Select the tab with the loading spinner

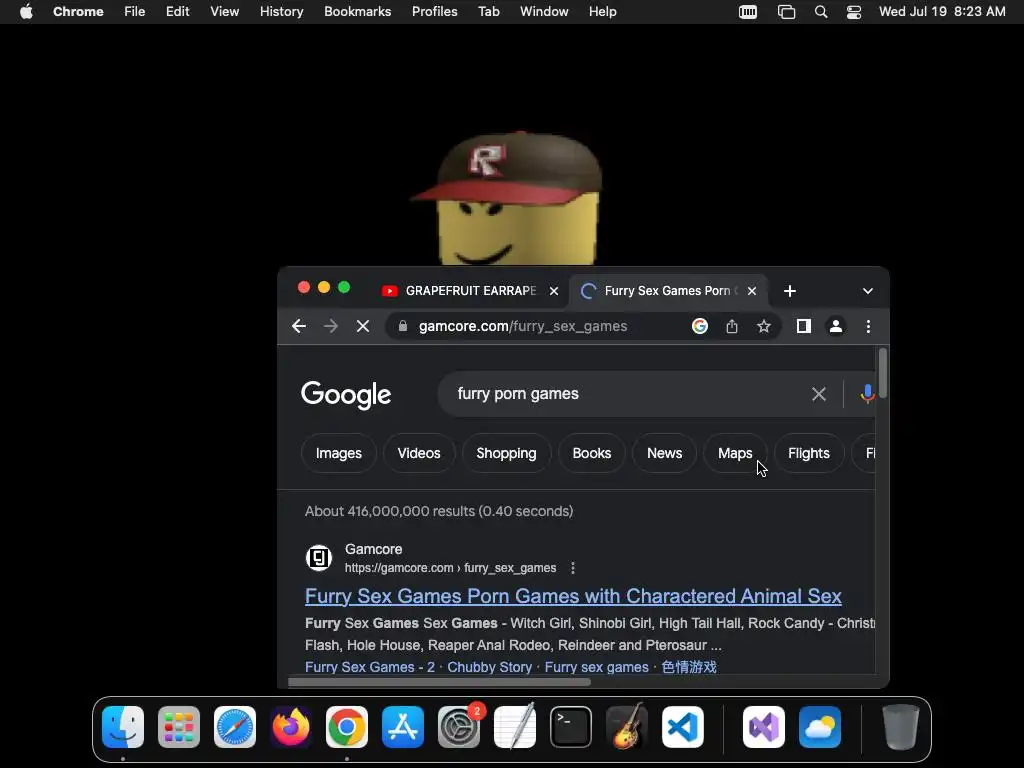pos(667,291)
